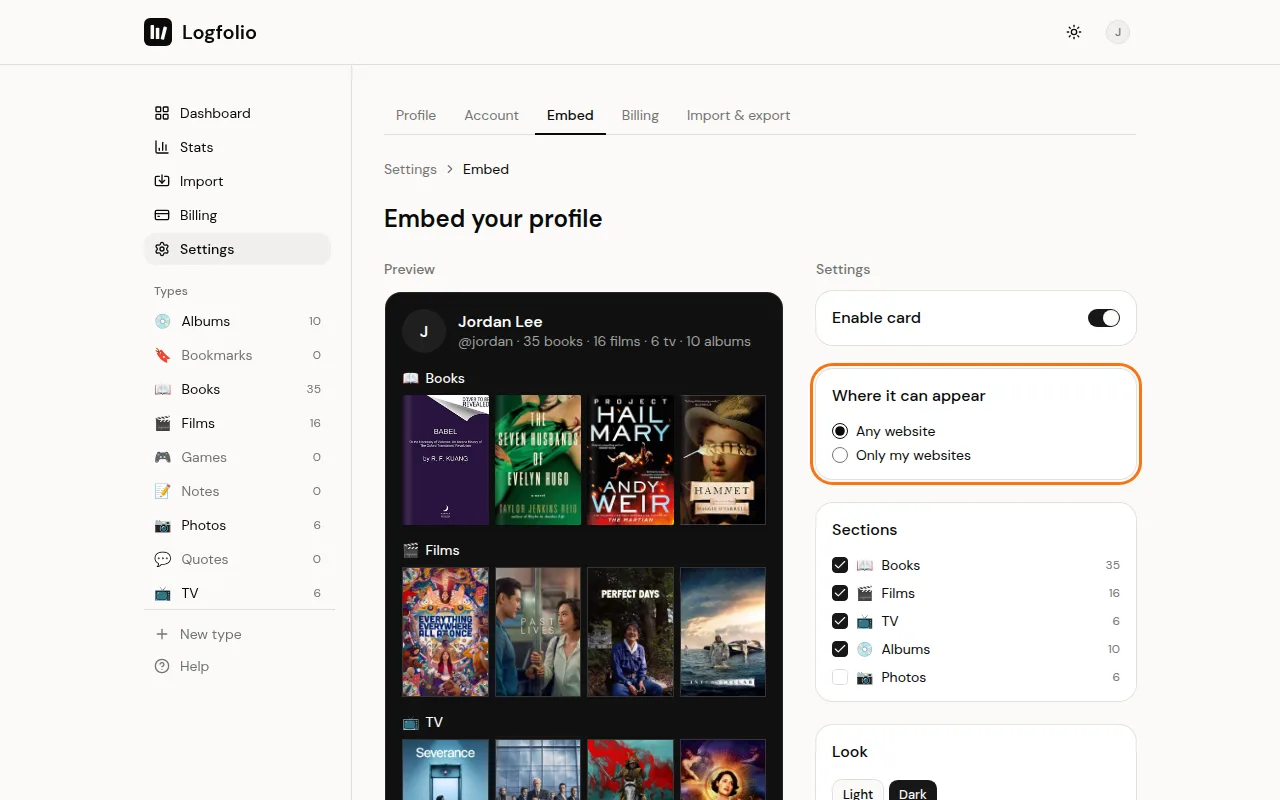Viewport: 1280px width, 800px height.
Task: Uncheck the TV section checkbox
Action: 840,621
